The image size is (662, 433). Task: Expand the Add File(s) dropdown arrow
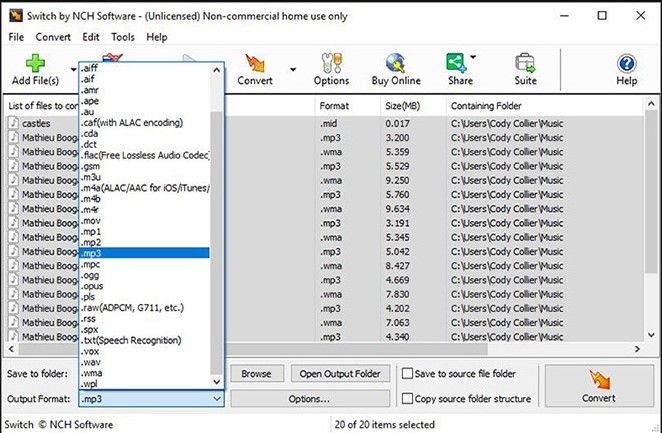pyautogui.click(x=73, y=70)
